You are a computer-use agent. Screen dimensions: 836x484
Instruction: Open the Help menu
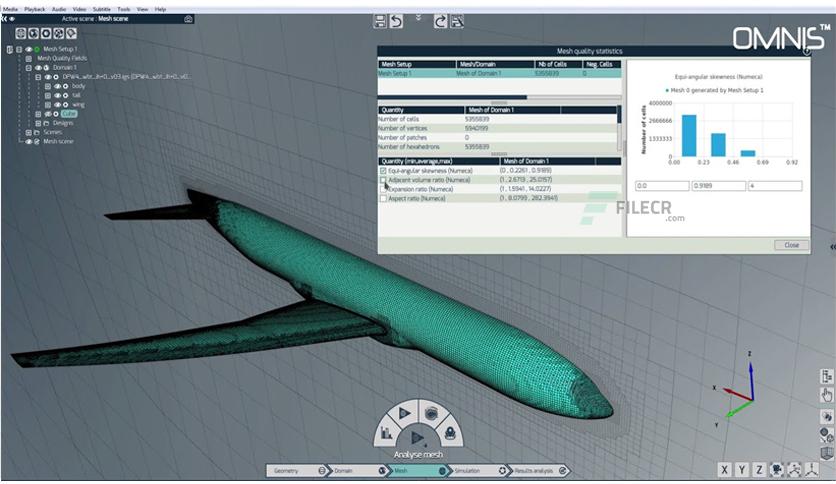click(x=160, y=9)
